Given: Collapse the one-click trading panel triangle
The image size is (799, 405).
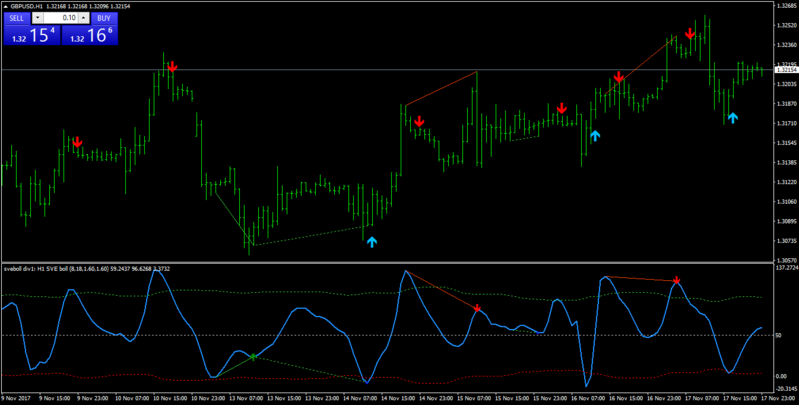Looking at the screenshot, I should 6,6.
